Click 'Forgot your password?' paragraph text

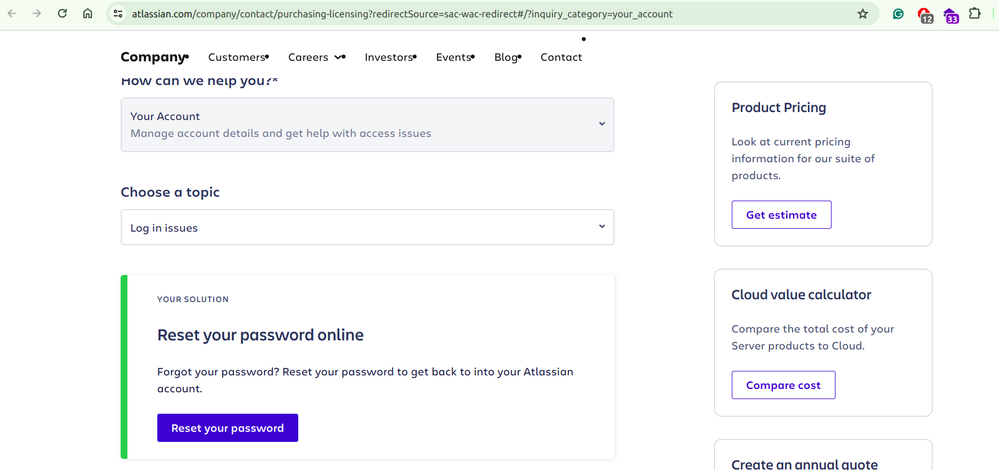[365, 380]
